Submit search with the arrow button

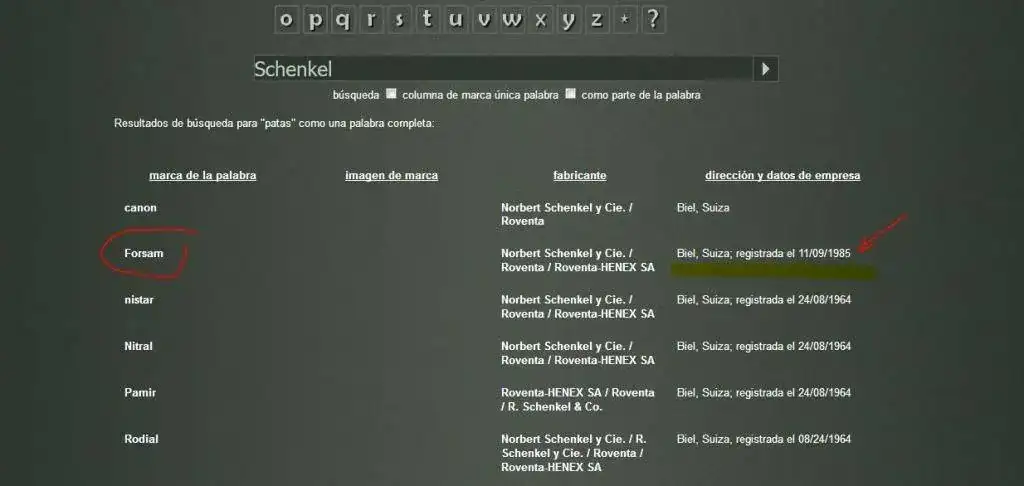(x=765, y=69)
